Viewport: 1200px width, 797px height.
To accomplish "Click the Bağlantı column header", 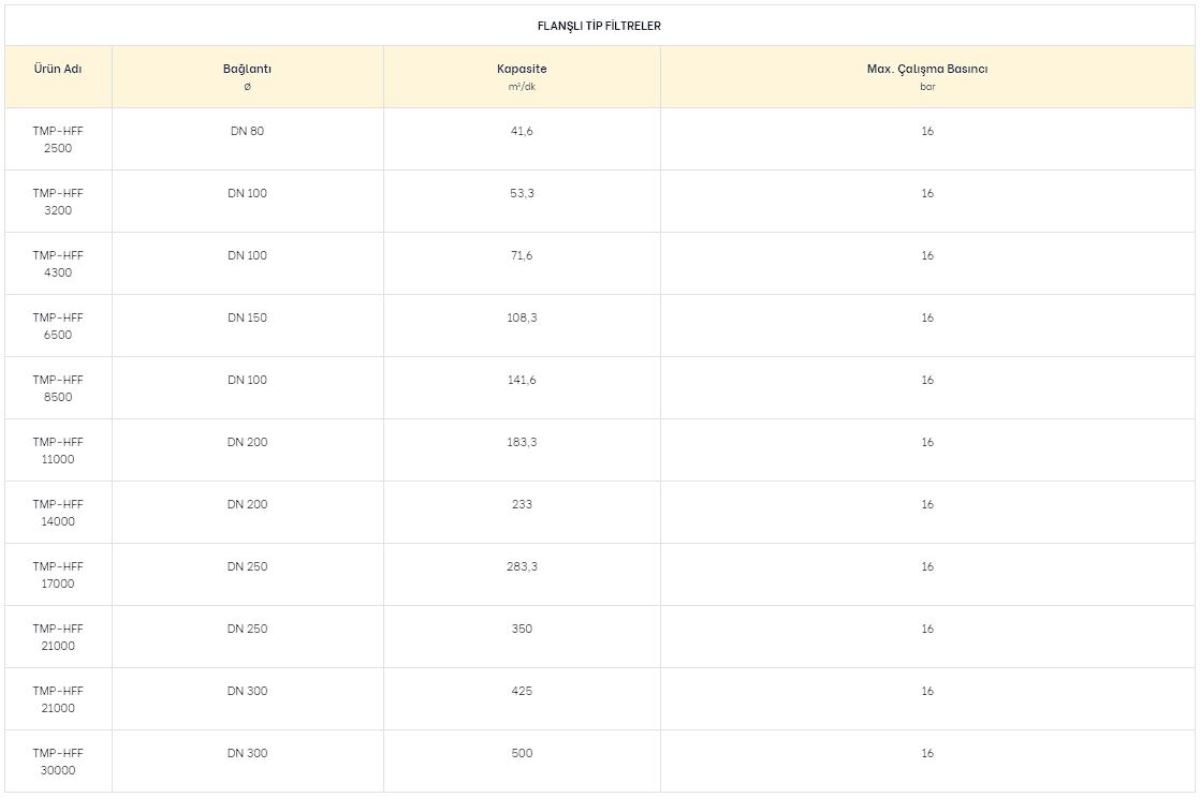I will 247,77.
